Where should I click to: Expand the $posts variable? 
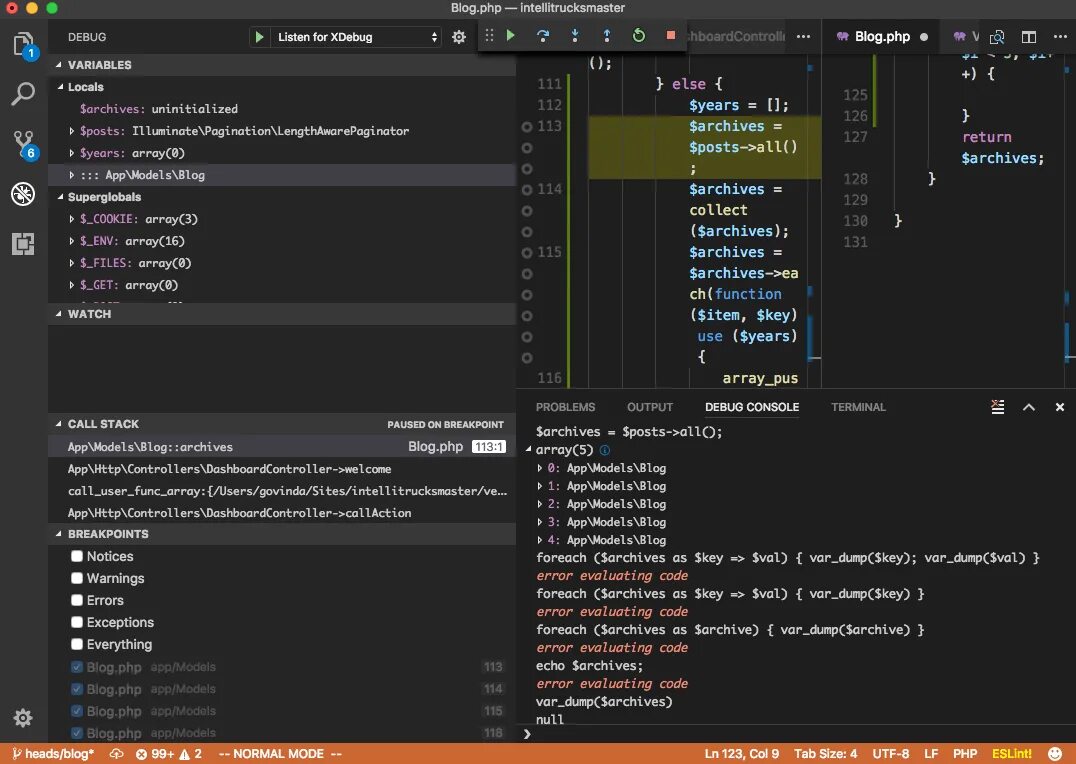71,130
